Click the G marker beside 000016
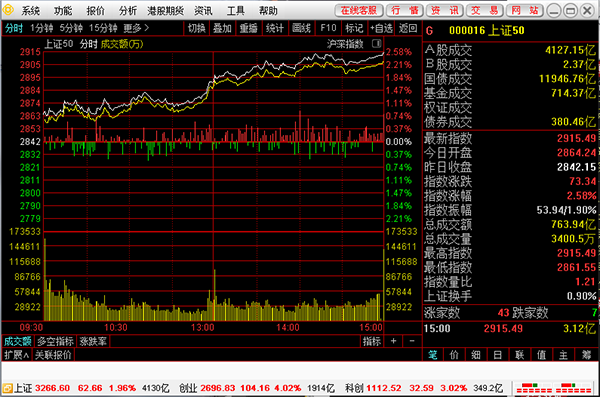This screenshot has height=397, width=600. 429,31
